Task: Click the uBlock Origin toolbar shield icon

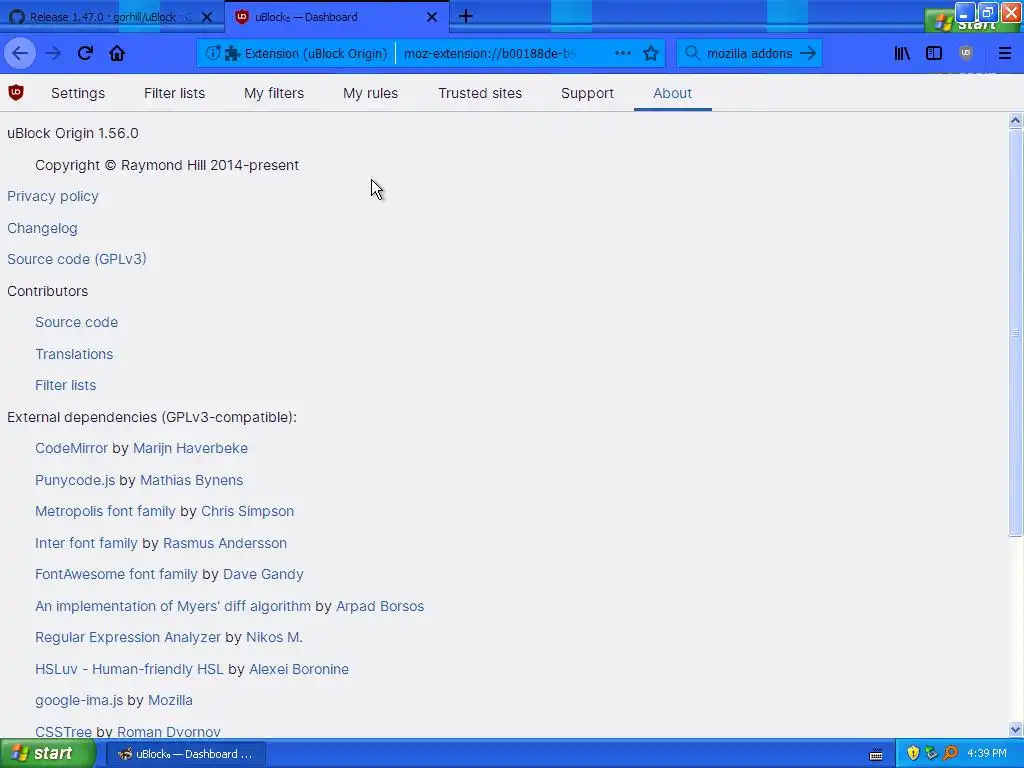Action: 966,53
